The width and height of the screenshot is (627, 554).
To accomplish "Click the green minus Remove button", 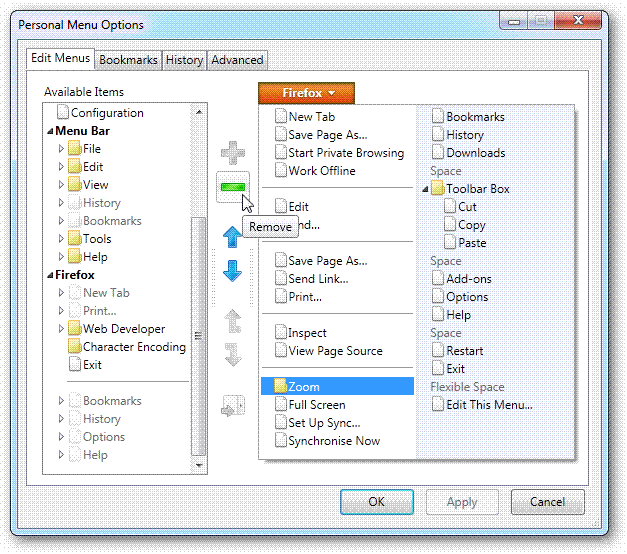I will 233,187.
